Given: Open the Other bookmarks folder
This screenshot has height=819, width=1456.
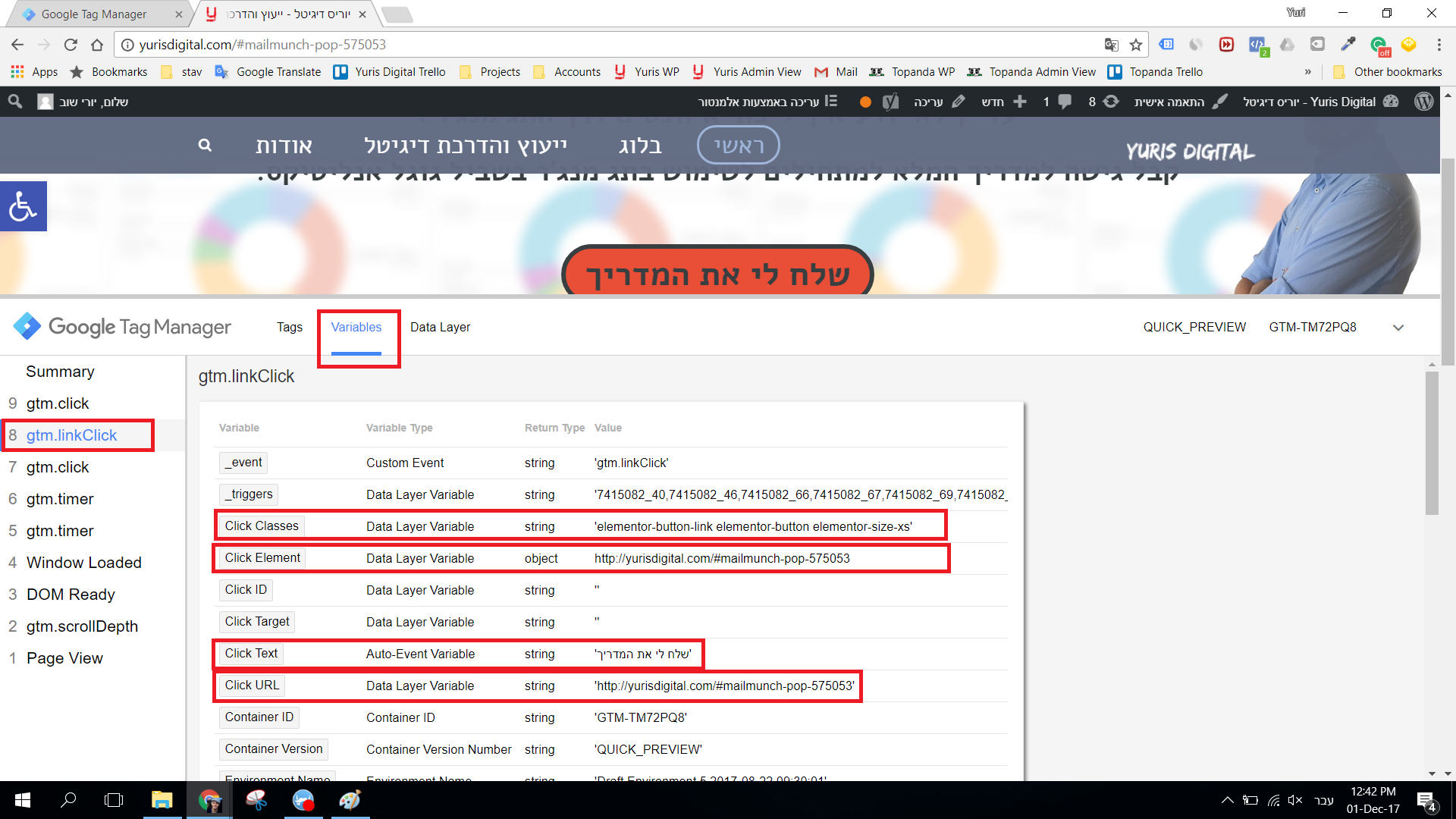Looking at the screenshot, I should tap(1388, 72).
